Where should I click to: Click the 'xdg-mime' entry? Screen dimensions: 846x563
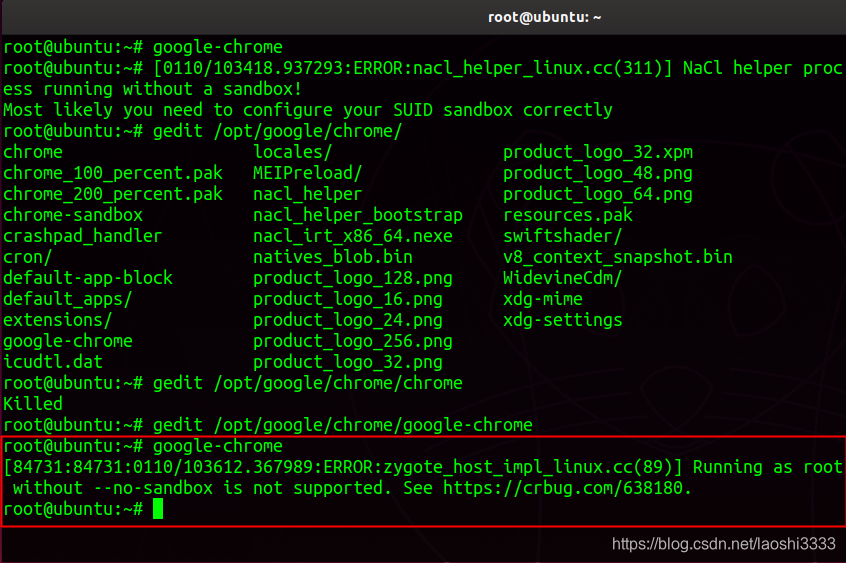point(543,300)
